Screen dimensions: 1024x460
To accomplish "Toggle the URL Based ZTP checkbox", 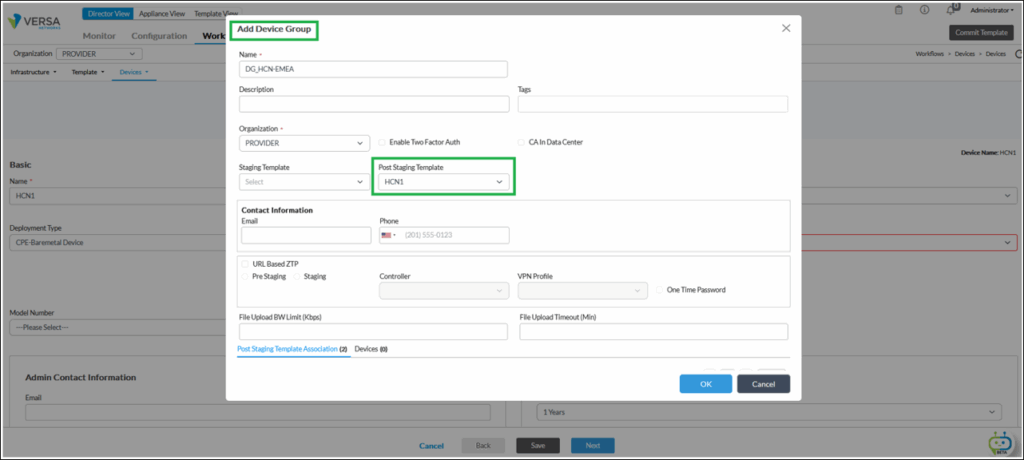I will 245,264.
